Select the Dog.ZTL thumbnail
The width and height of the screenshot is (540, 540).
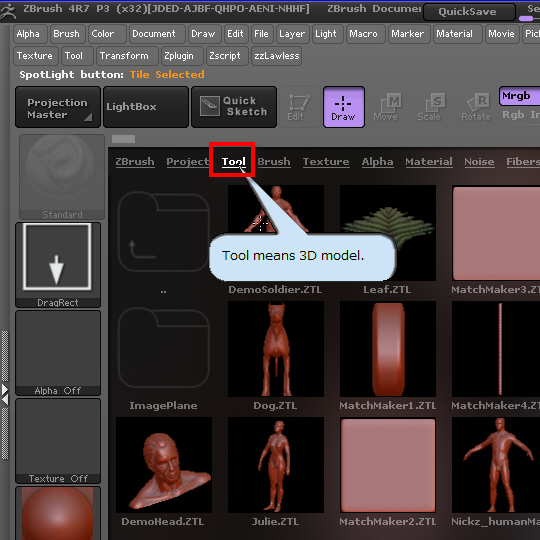pyautogui.click(x=276, y=349)
